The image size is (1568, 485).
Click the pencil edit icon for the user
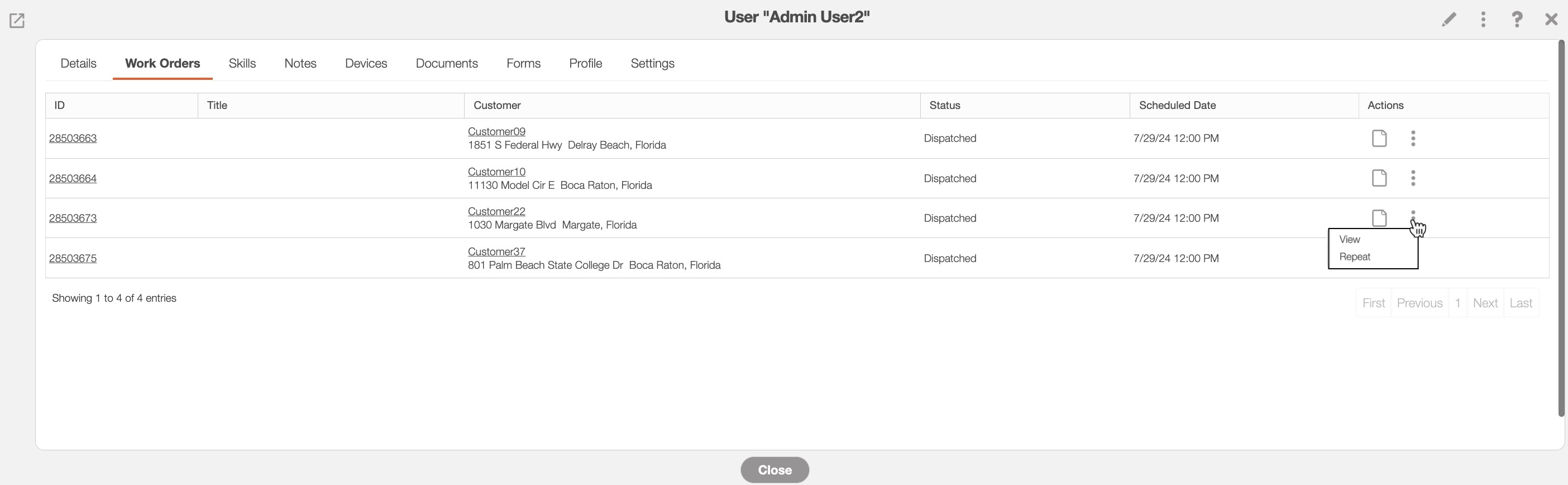pyautogui.click(x=1449, y=20)
